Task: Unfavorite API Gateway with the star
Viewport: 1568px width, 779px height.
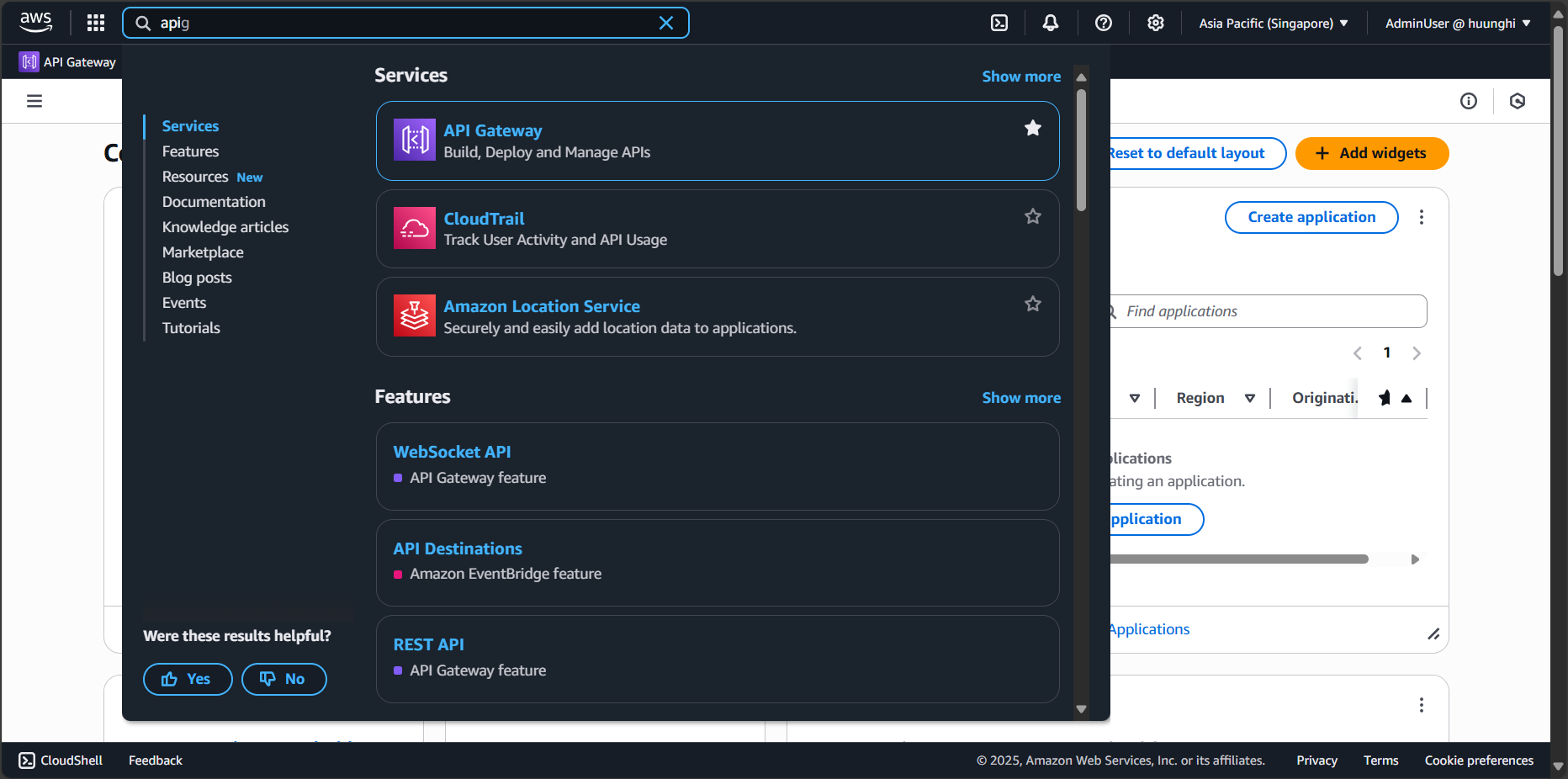Action: click(x=1033, y=128)
